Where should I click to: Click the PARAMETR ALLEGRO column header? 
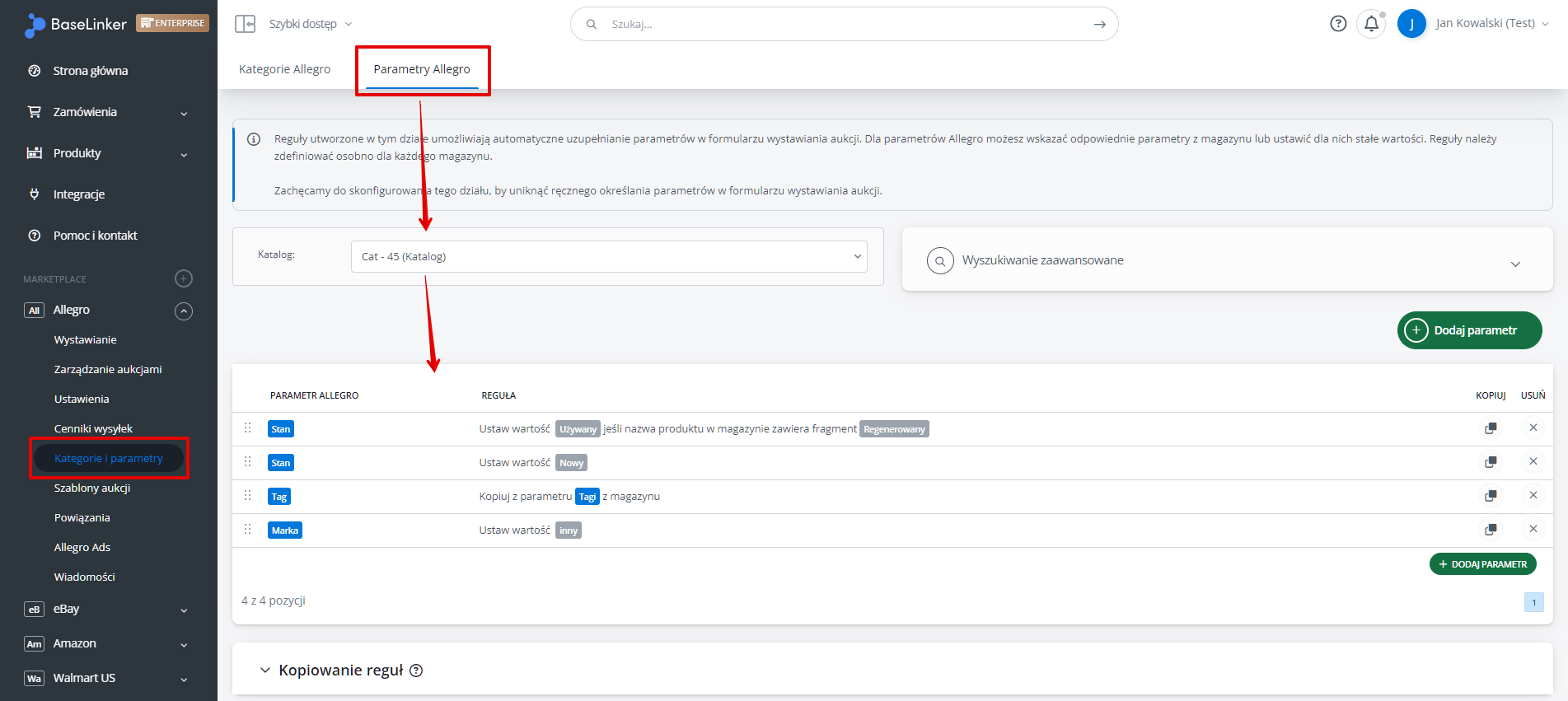[x=314, y=395]
